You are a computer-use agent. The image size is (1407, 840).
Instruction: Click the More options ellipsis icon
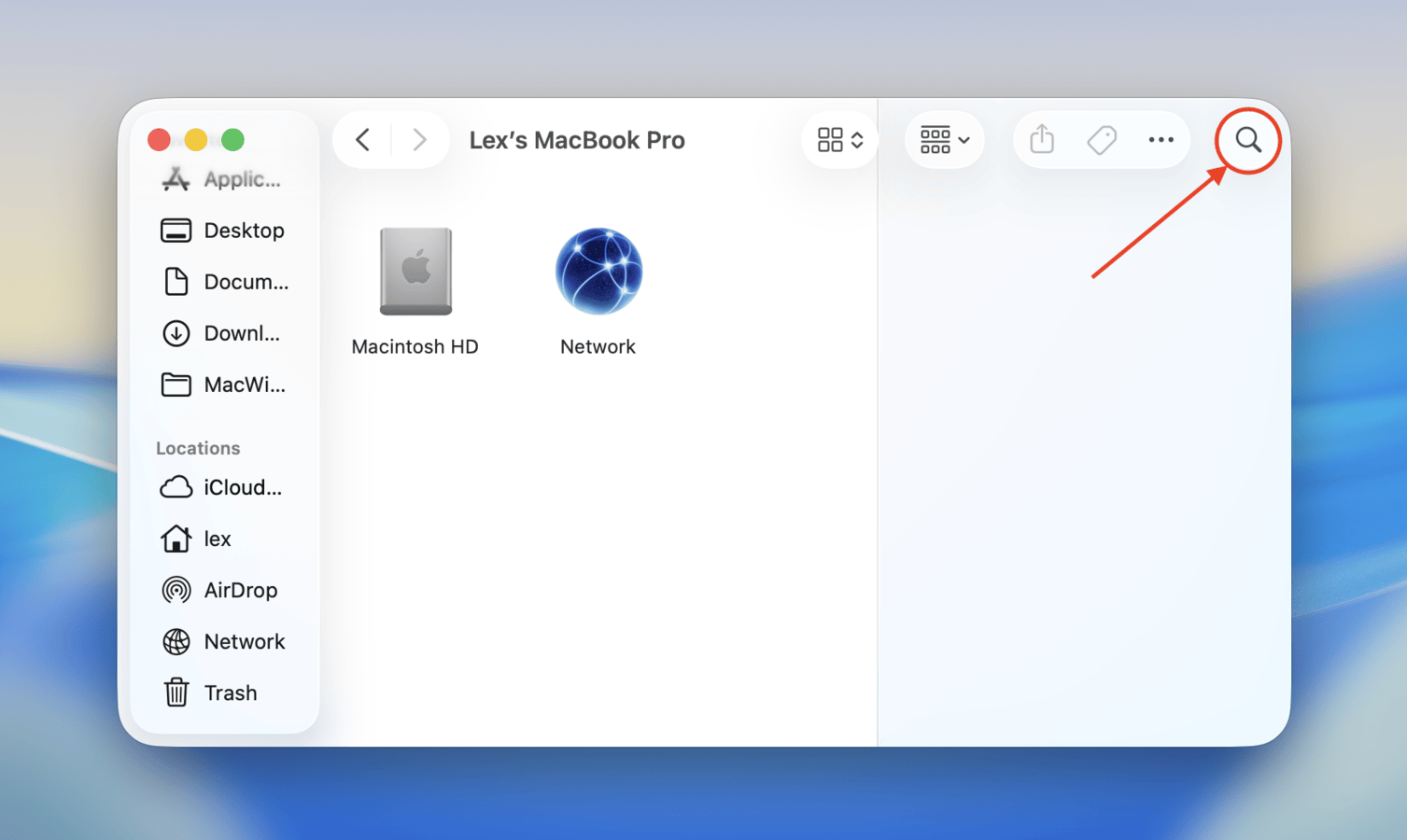point(1161,139)
